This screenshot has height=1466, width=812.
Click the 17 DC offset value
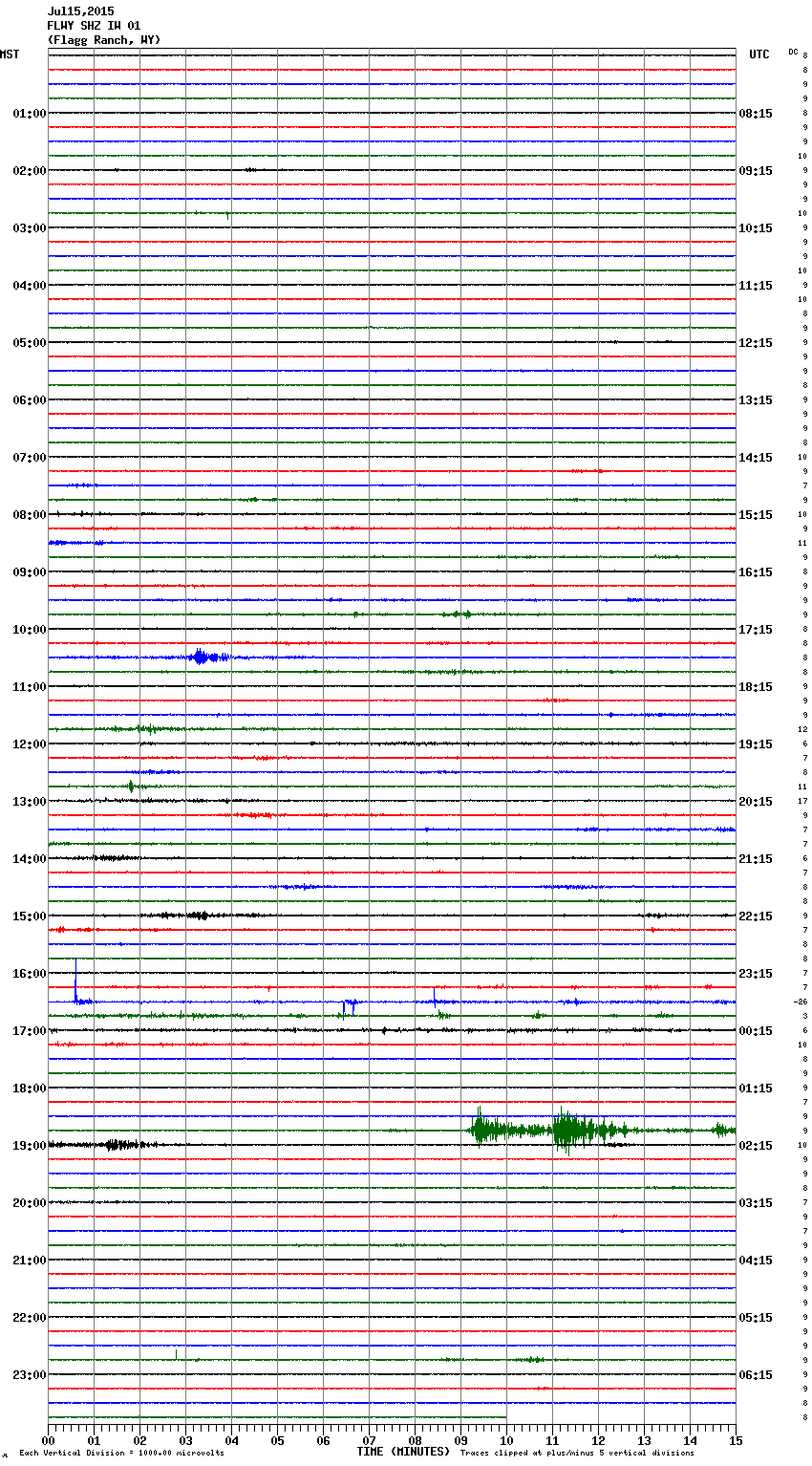coord(803,801)
